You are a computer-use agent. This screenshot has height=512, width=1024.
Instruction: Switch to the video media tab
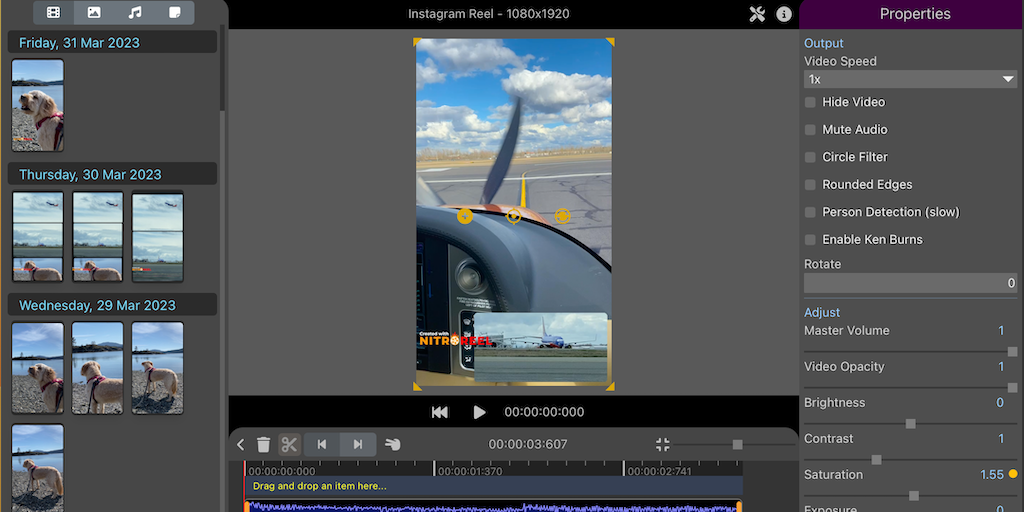click(54, 12)
